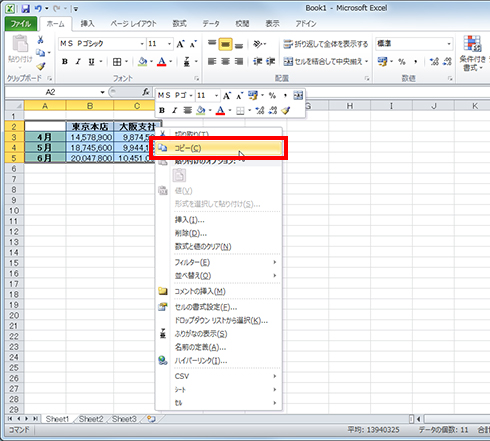Click the red font color A in mini toolbar

tap(220, 110)
